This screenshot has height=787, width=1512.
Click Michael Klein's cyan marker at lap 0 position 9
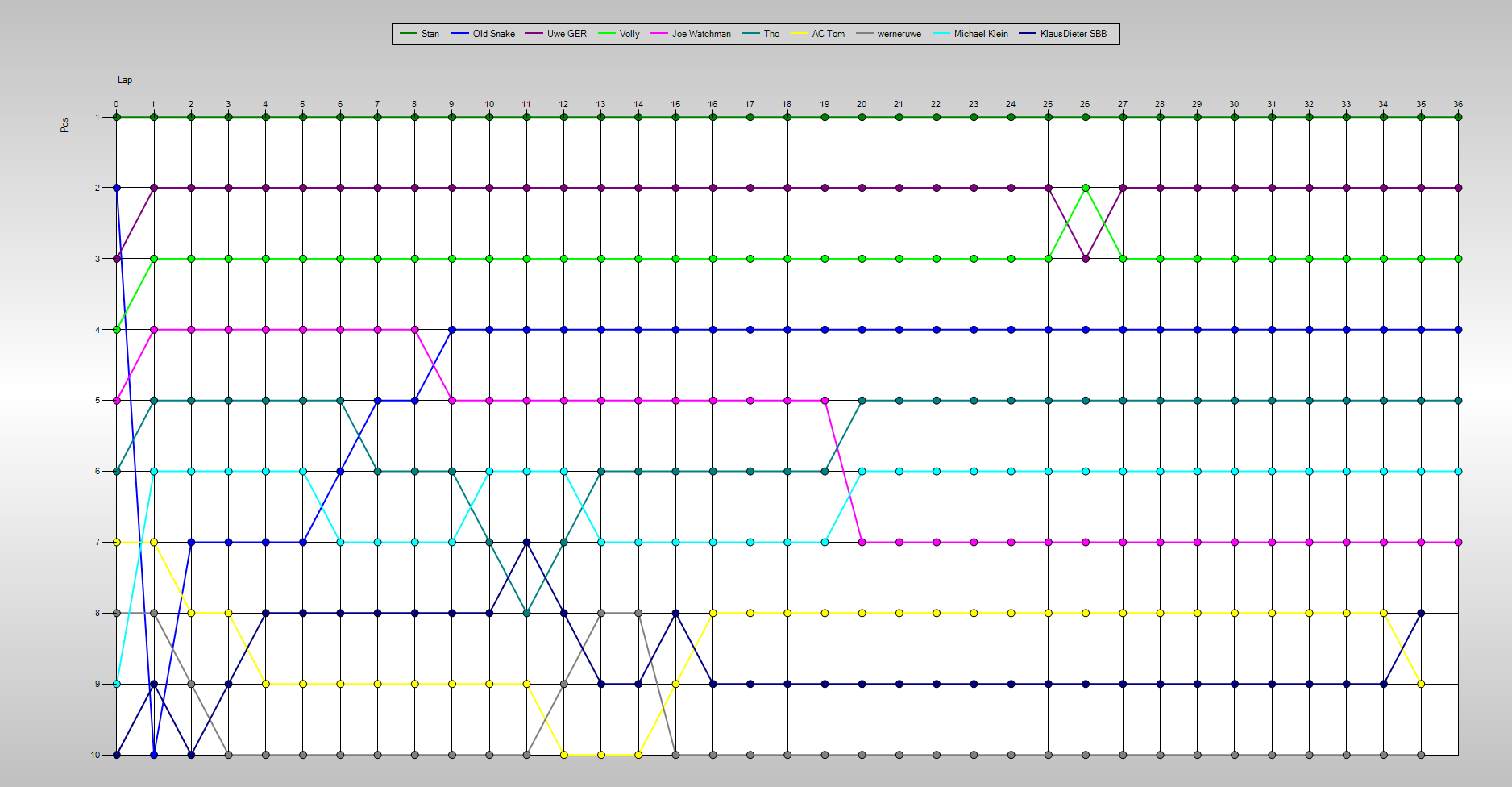click(117, 684)
